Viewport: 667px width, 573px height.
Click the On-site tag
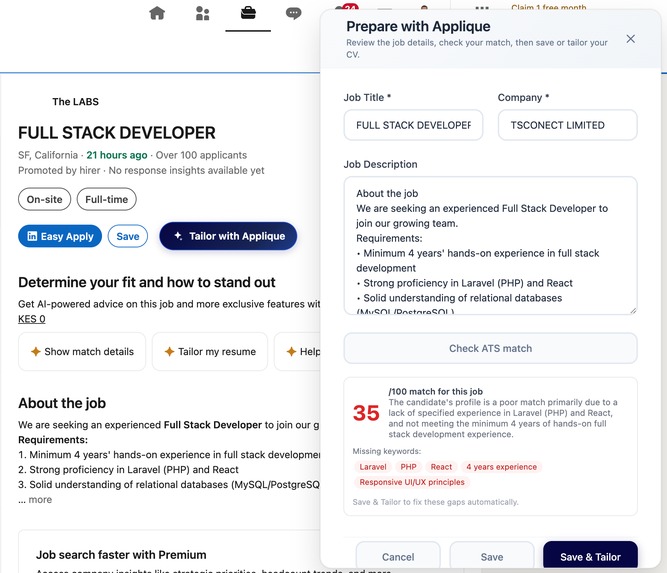pyautogui.click(x=44, y=199)
